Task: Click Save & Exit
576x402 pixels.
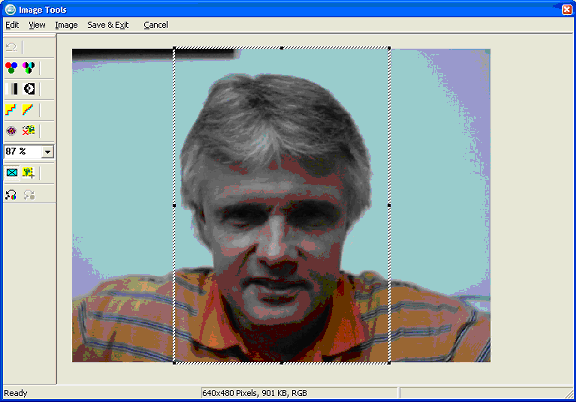Action: pos(108,25)
